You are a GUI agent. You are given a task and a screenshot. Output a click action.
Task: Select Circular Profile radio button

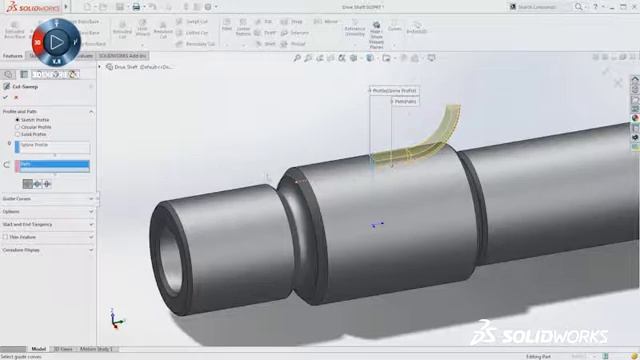(x=17, y=127)
